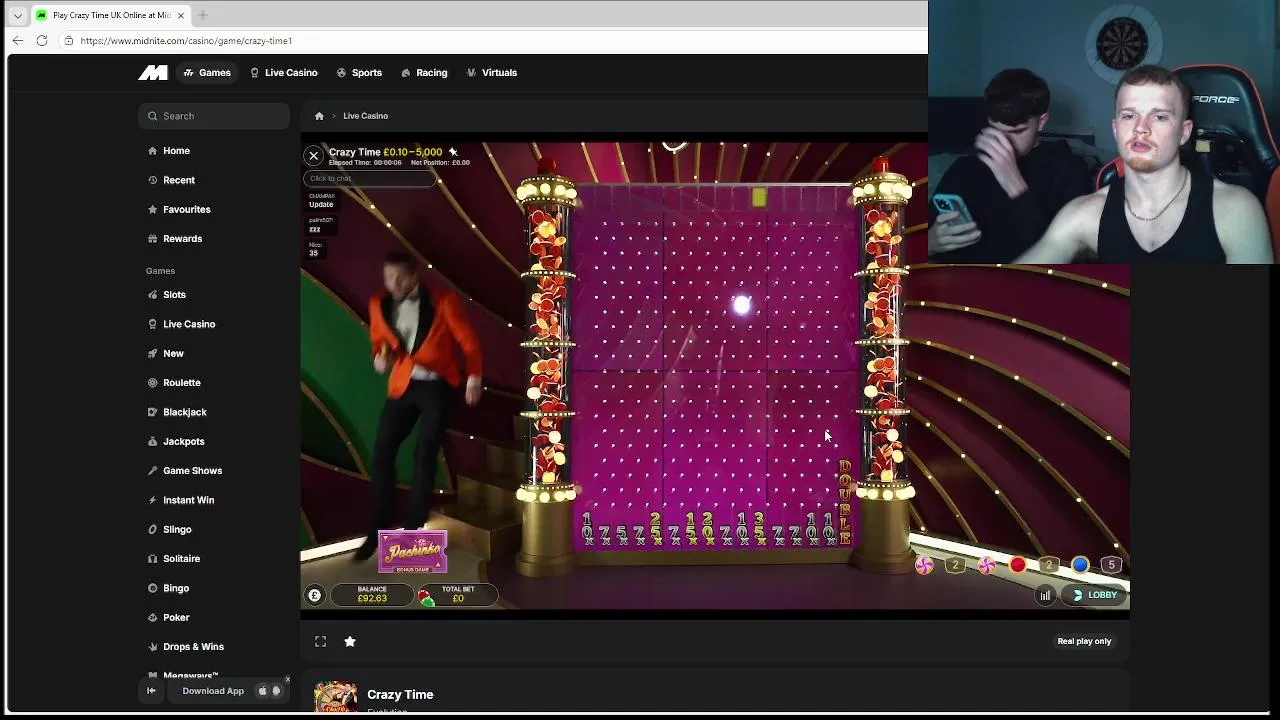Image resolution: width=1280 pixels, height=720 pixels.
Task: Click the chat input in the game
Action: (370, 178)
